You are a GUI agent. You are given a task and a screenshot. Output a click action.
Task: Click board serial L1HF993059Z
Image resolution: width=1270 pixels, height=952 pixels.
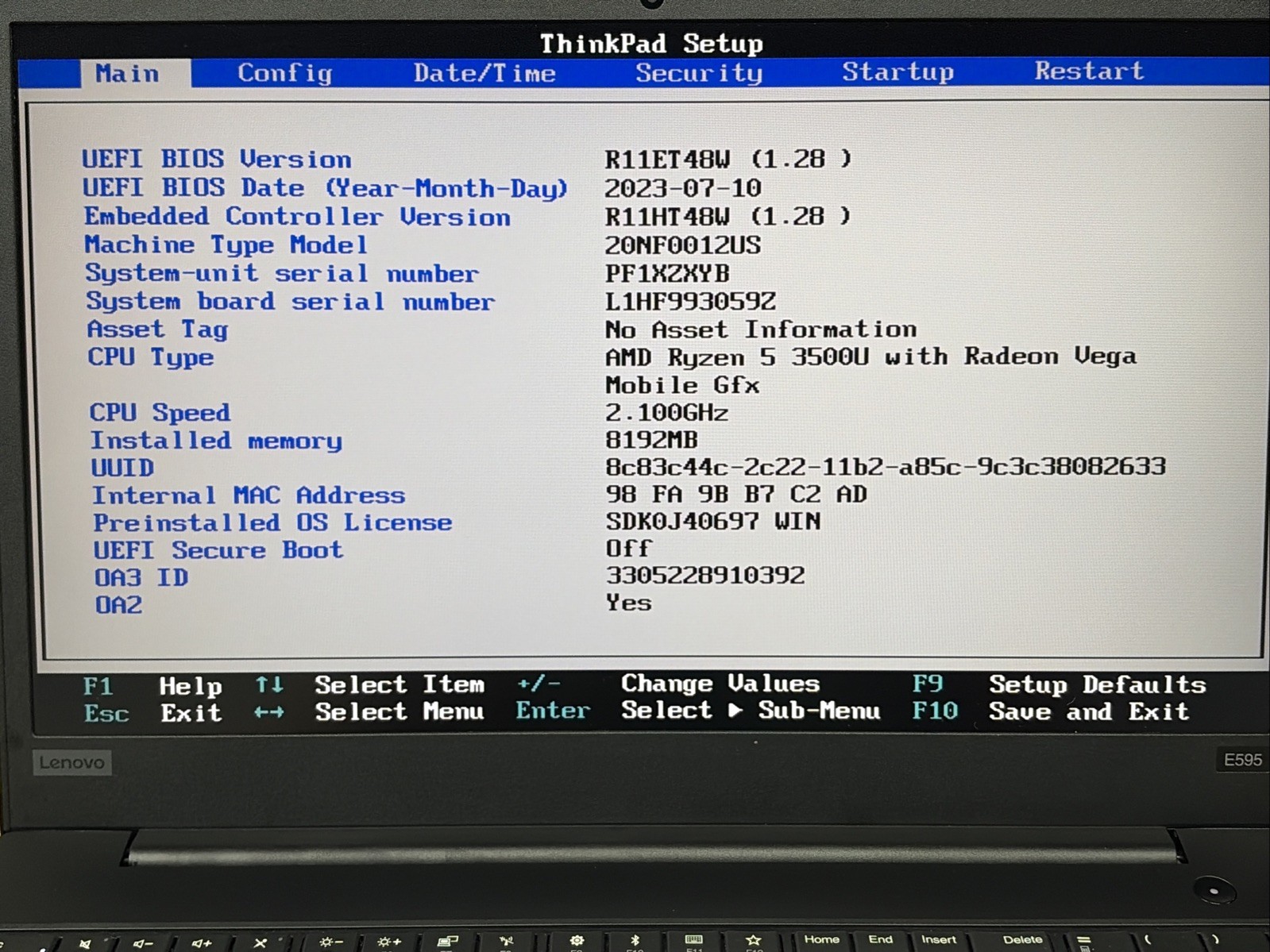coord(690,301)
